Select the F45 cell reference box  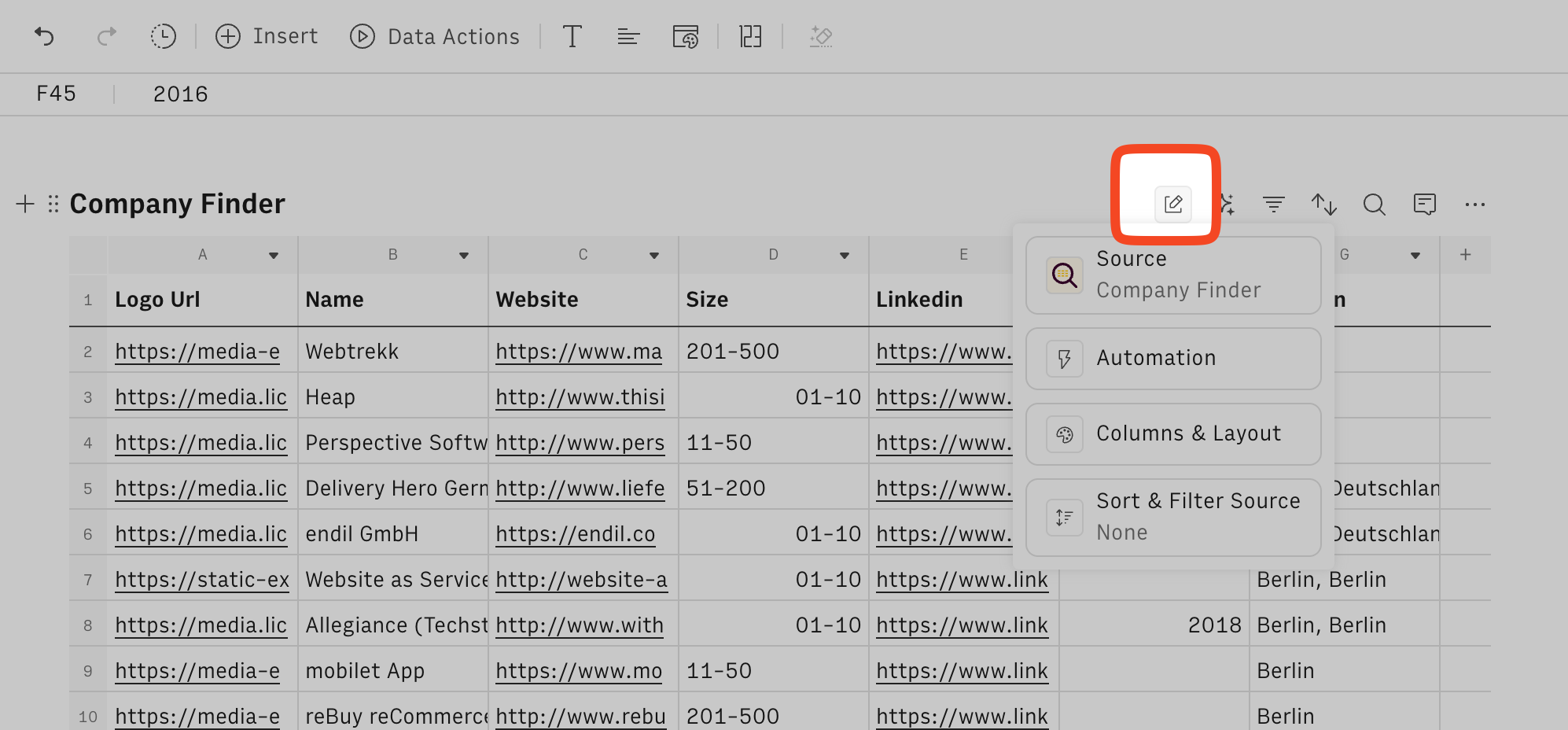click(x=57, y=94)
